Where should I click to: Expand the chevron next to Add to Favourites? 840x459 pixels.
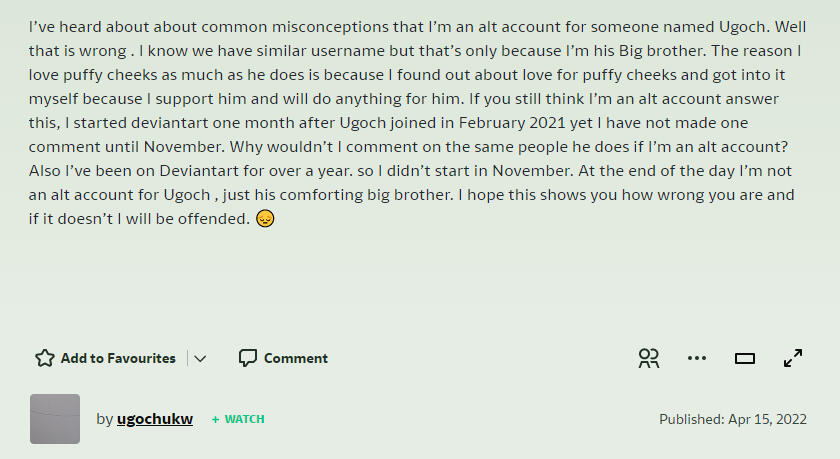click(200, 358)
